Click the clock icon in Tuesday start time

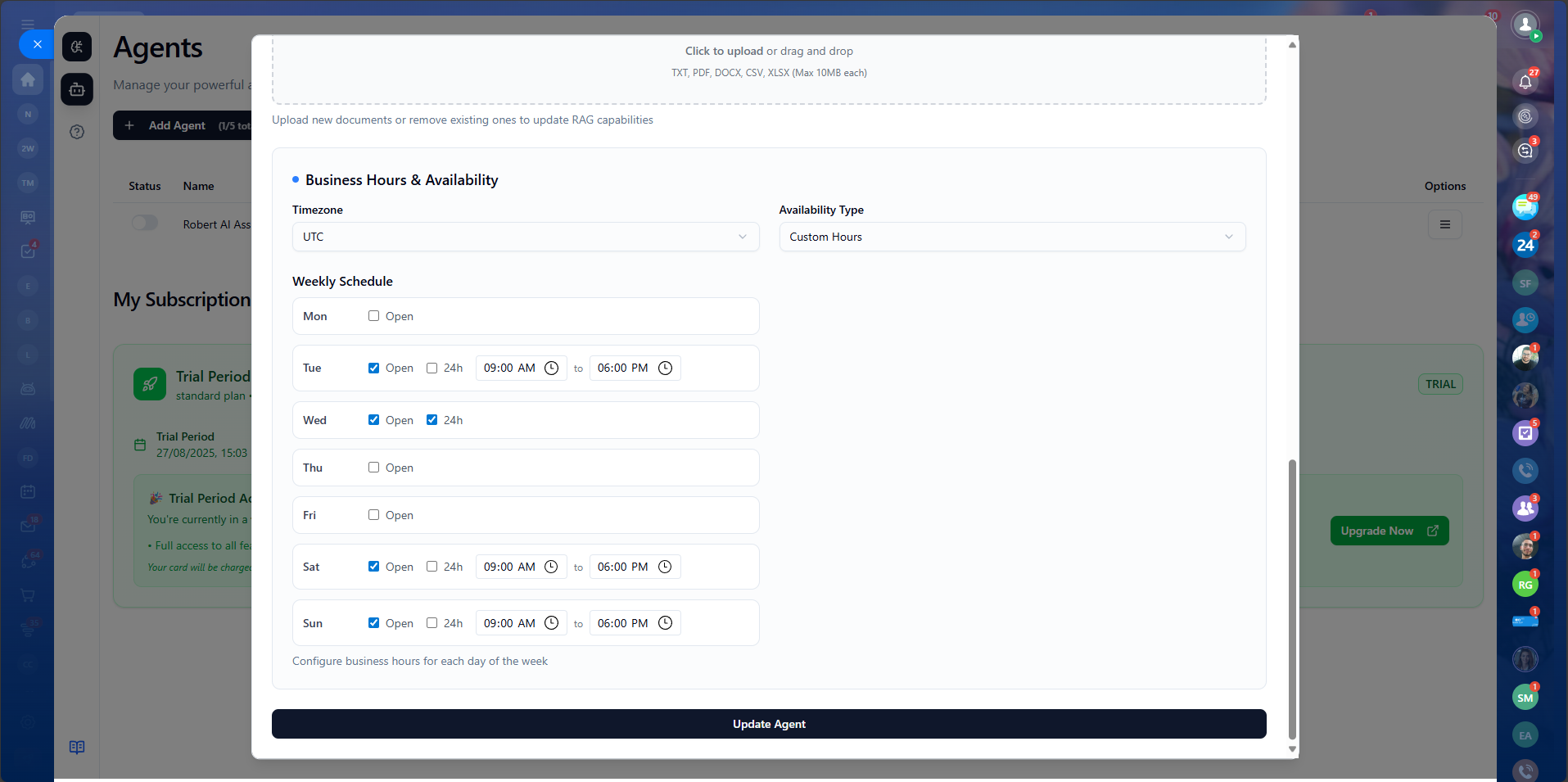point(552,368)
